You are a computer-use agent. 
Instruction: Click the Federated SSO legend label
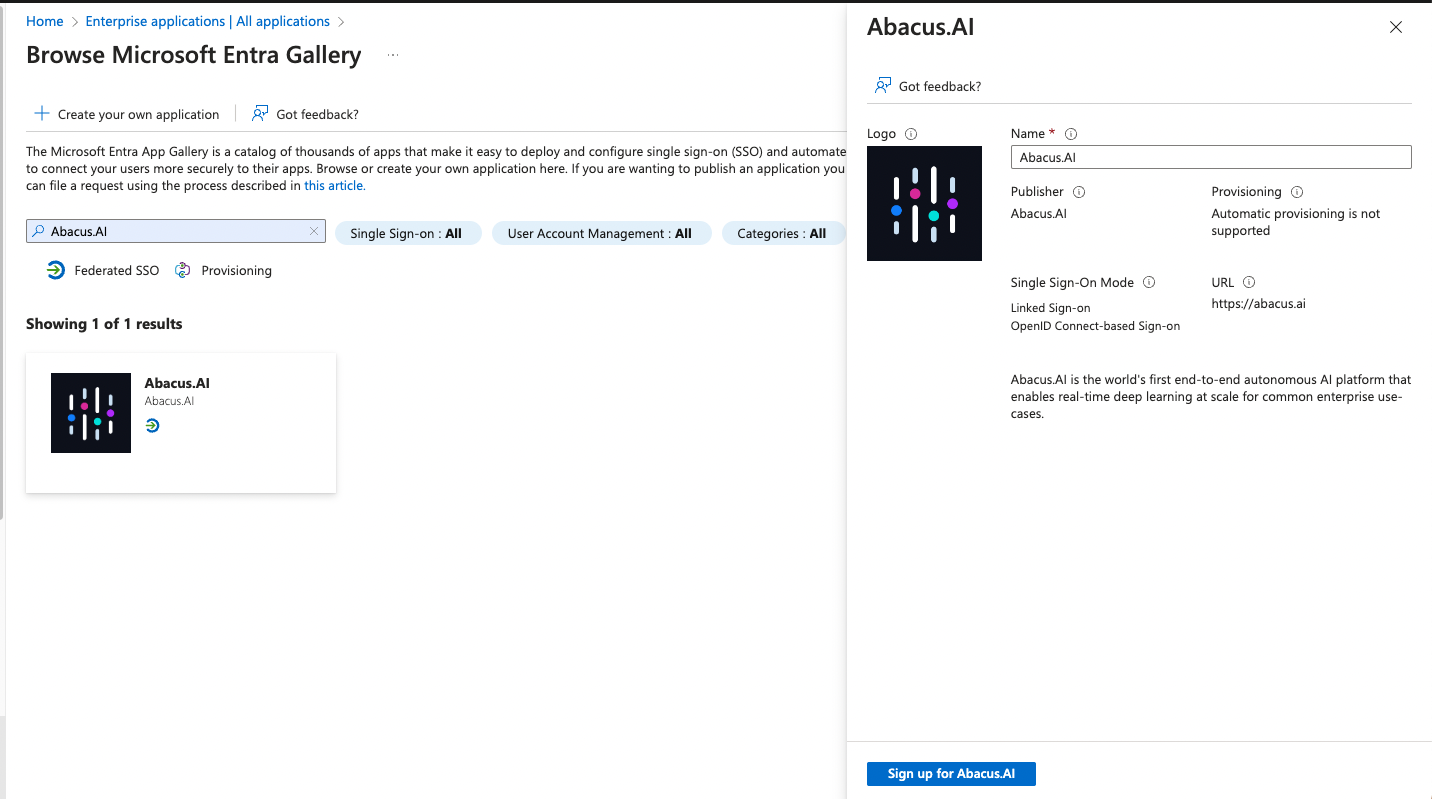117,270
